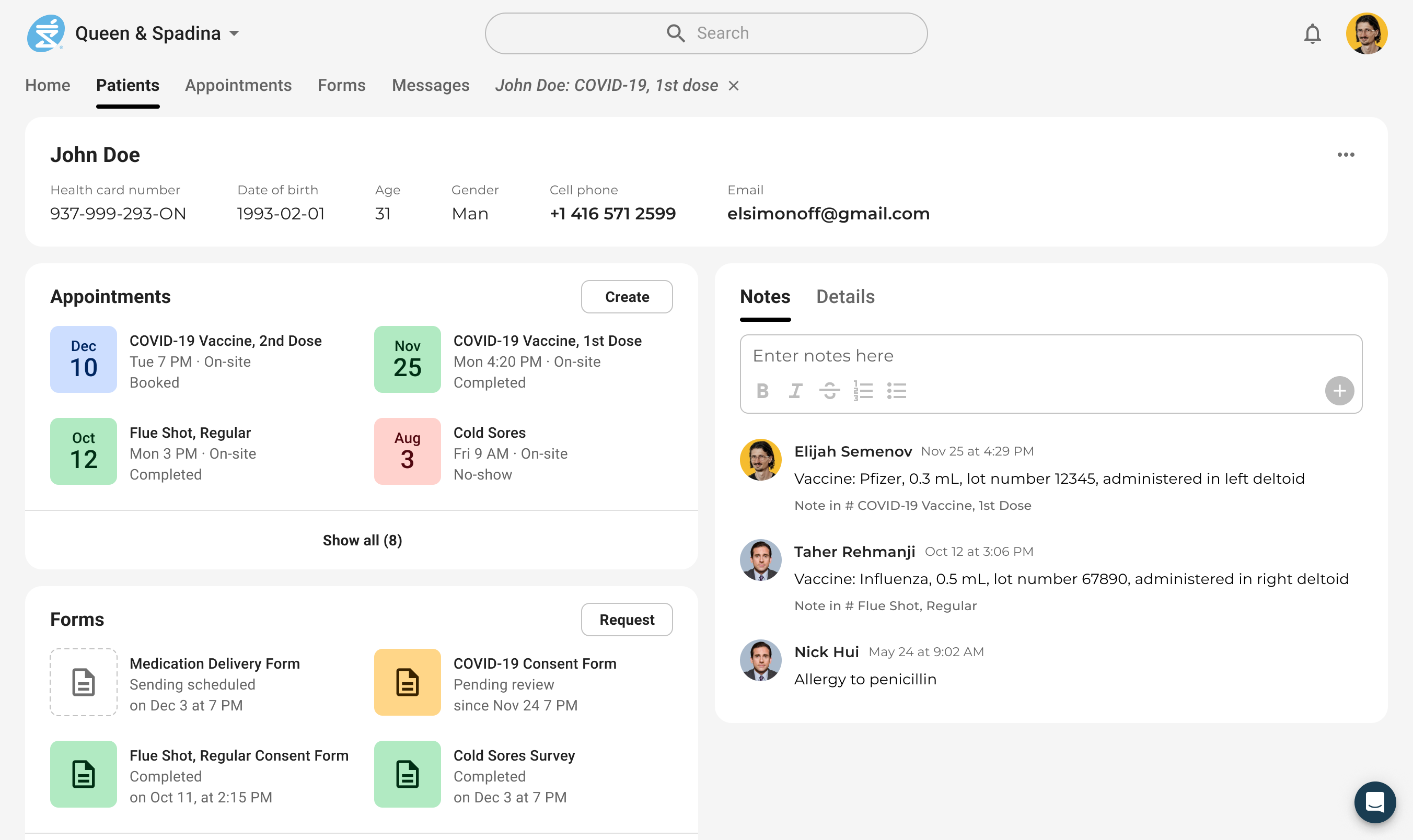This screenshot has height=840, width=1413.
Task: Open the Appointments tab
Action: tap(238, 85)
